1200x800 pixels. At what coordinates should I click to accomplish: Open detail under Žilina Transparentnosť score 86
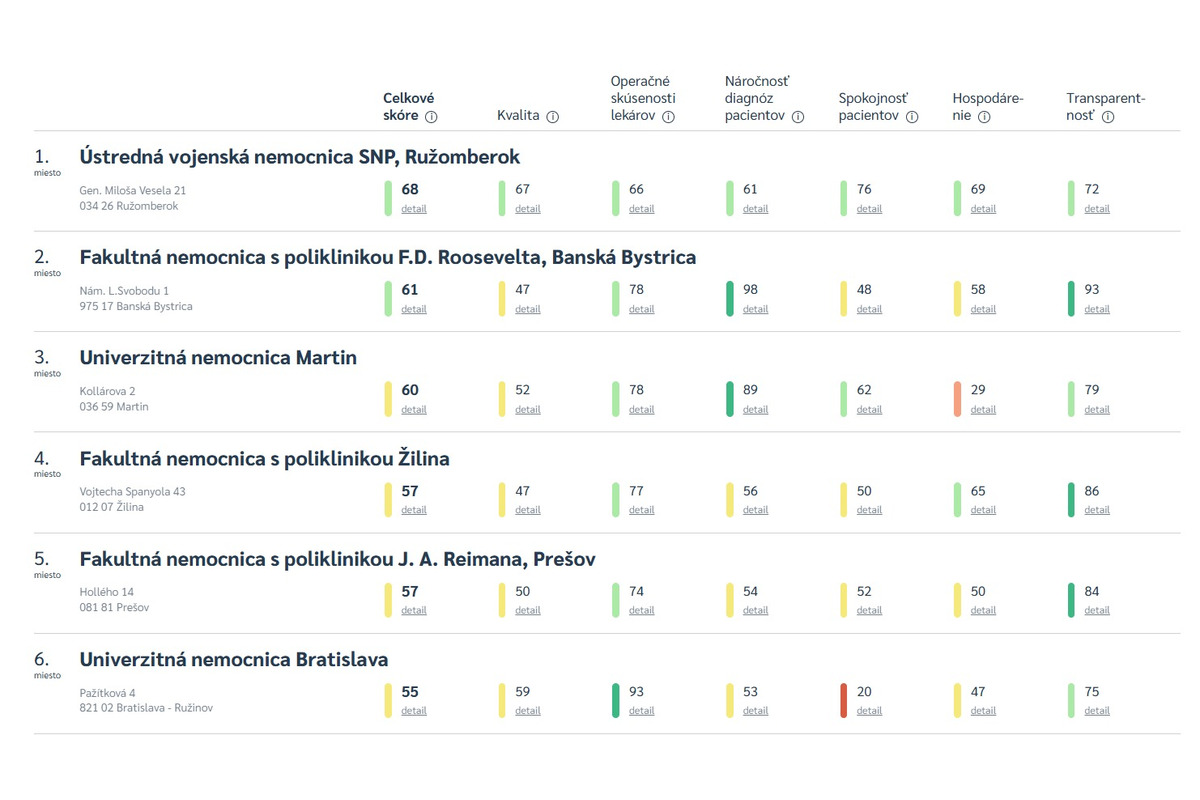coord(1097,510)
